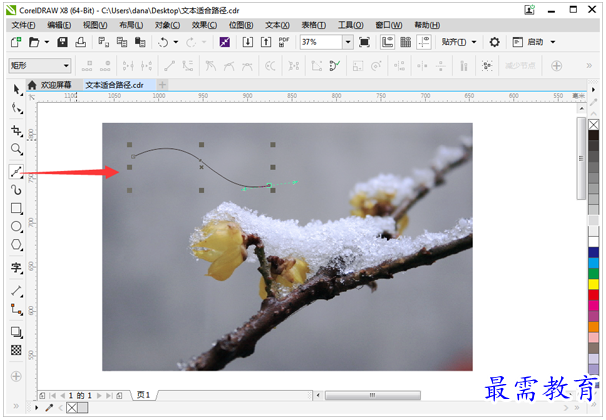This screenshot has height=420, width=606.
Task: Expand the Undo history dropdown arrow
Action: click(176, 42)
